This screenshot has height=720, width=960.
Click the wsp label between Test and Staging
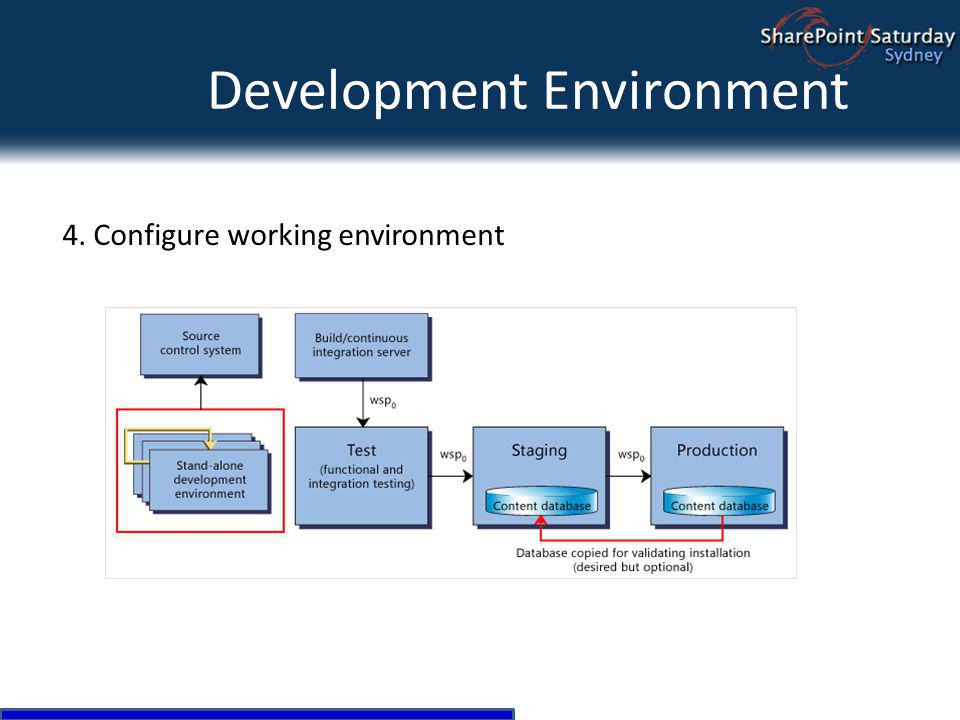click(453, 455)
